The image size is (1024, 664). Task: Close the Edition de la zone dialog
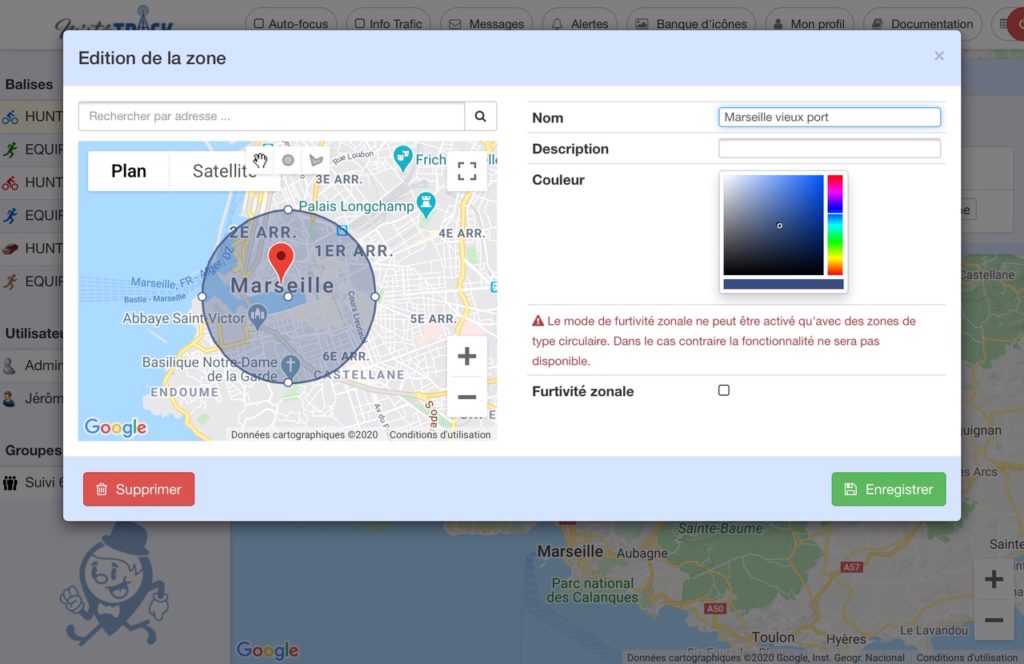[x=939, y=56]
